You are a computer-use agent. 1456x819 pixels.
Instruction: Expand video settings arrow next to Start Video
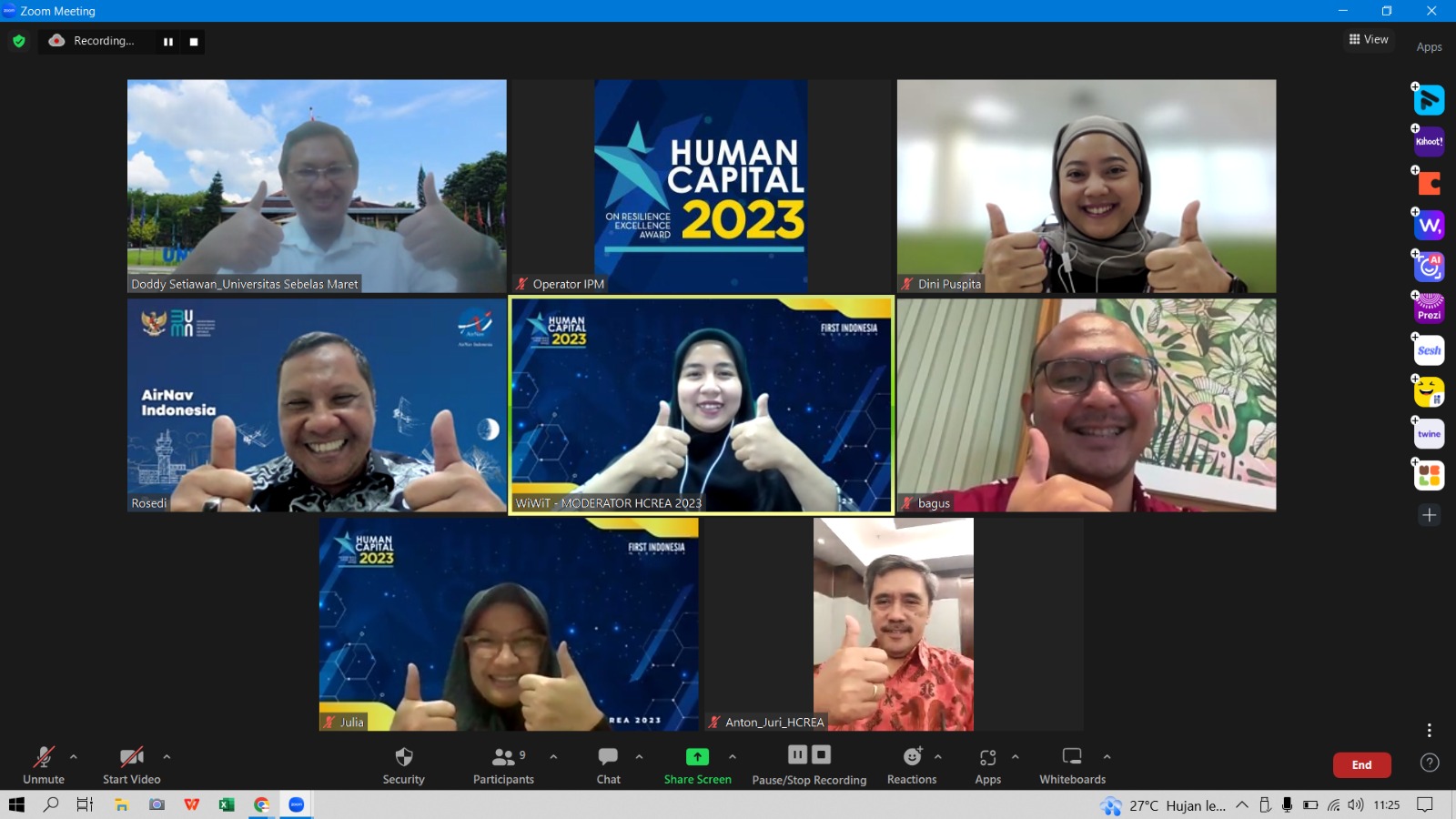click(167, 756)
